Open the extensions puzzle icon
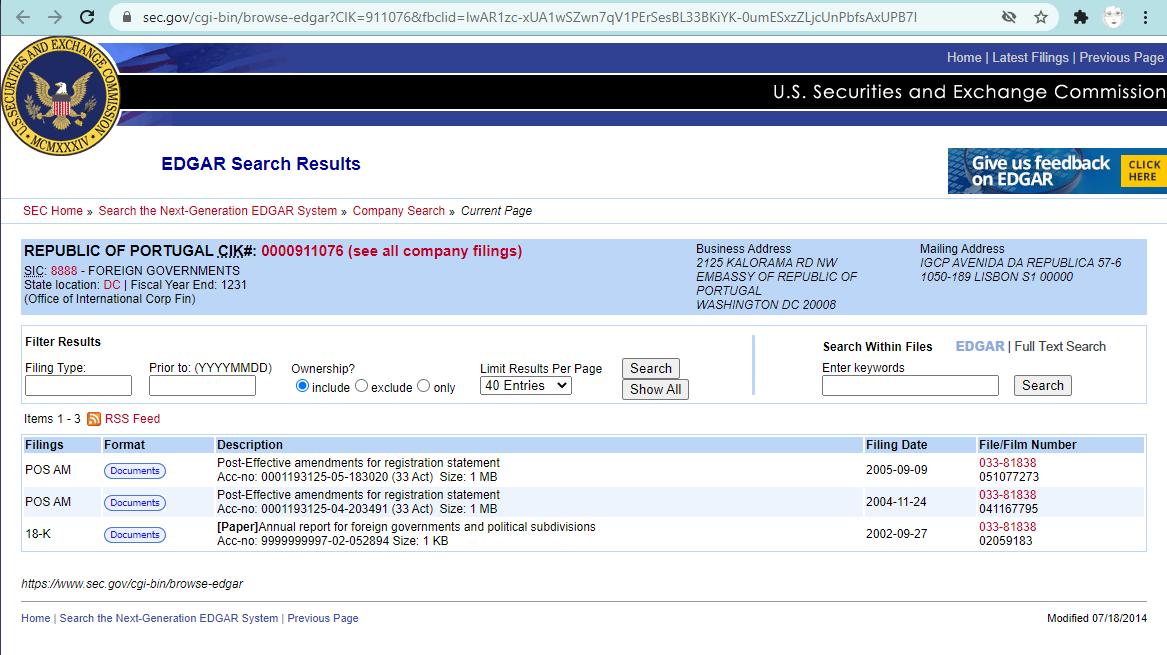1167x655 pixels. (1081, 17)
